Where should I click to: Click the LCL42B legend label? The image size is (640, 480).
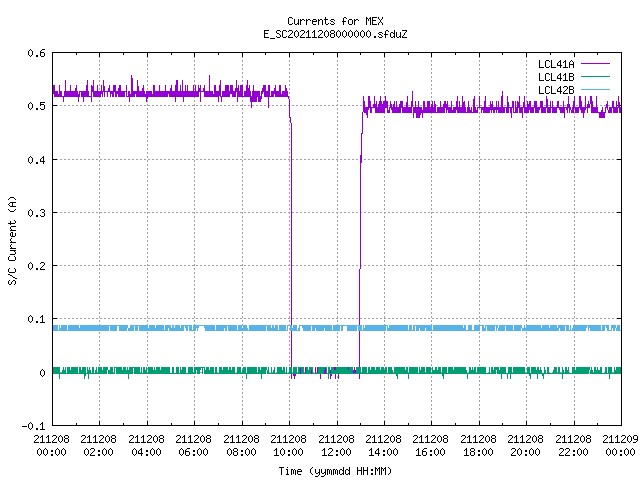pos(556,90)
